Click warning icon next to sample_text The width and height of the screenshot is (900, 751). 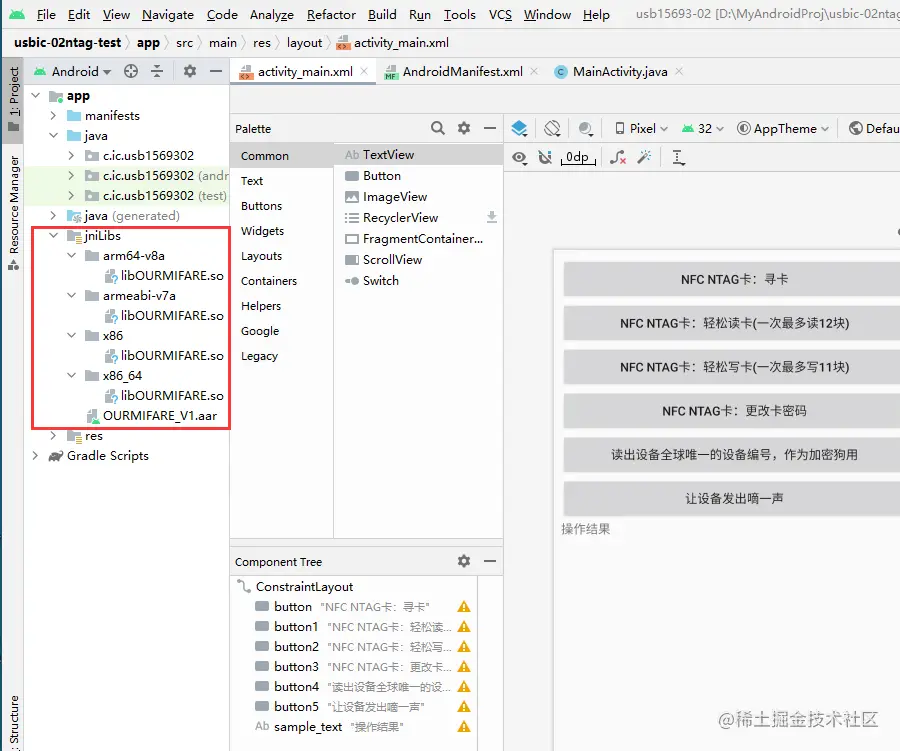tap(464, 727)
